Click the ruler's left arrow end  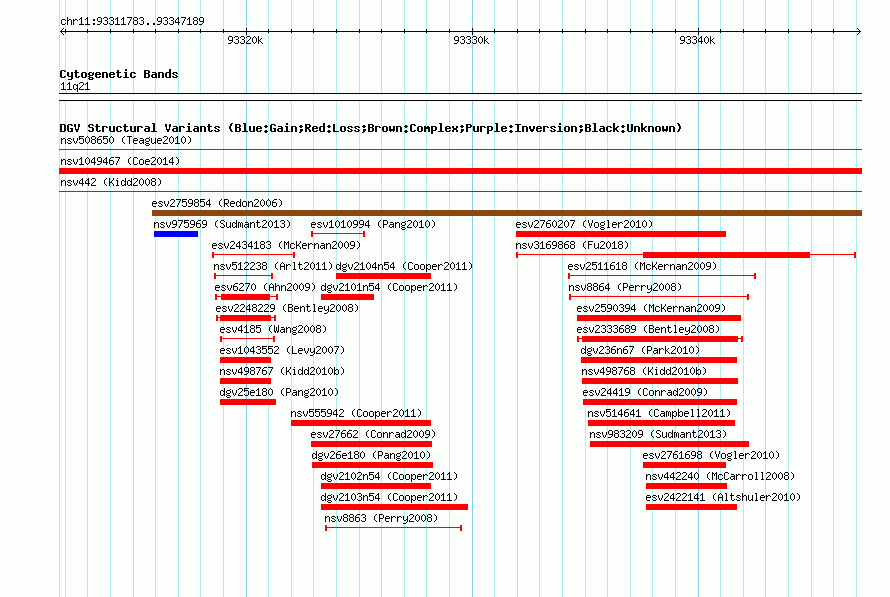pos(63,32)
